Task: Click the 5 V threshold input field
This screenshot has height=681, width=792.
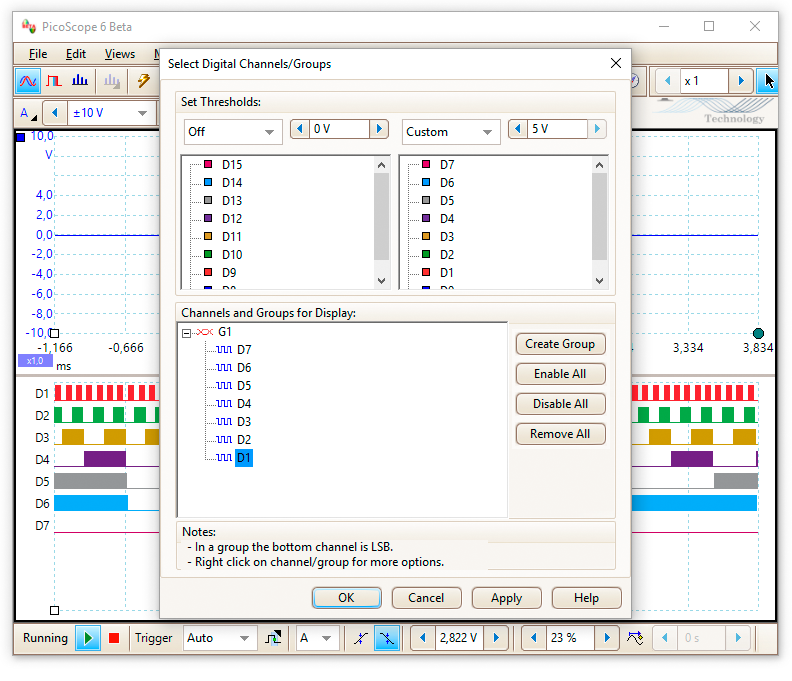Action: coord(557,129)
